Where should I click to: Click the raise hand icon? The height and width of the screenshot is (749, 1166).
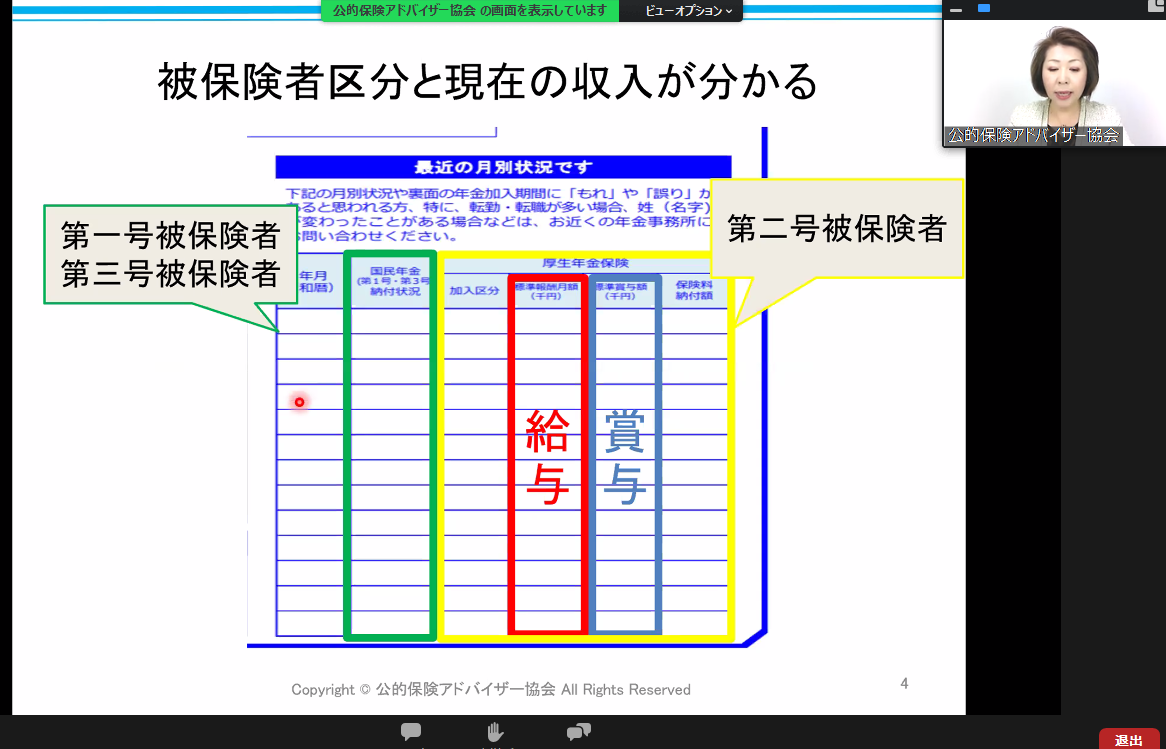(x=494, y=733)
